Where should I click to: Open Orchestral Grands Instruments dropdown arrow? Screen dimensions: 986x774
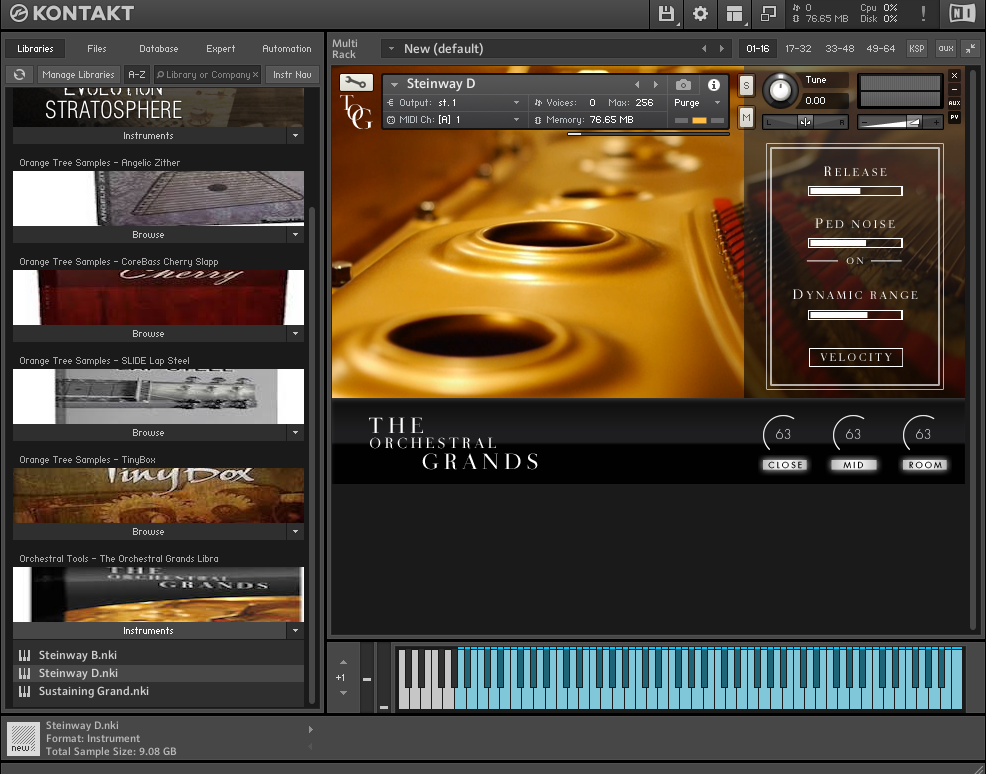[296, 631]
